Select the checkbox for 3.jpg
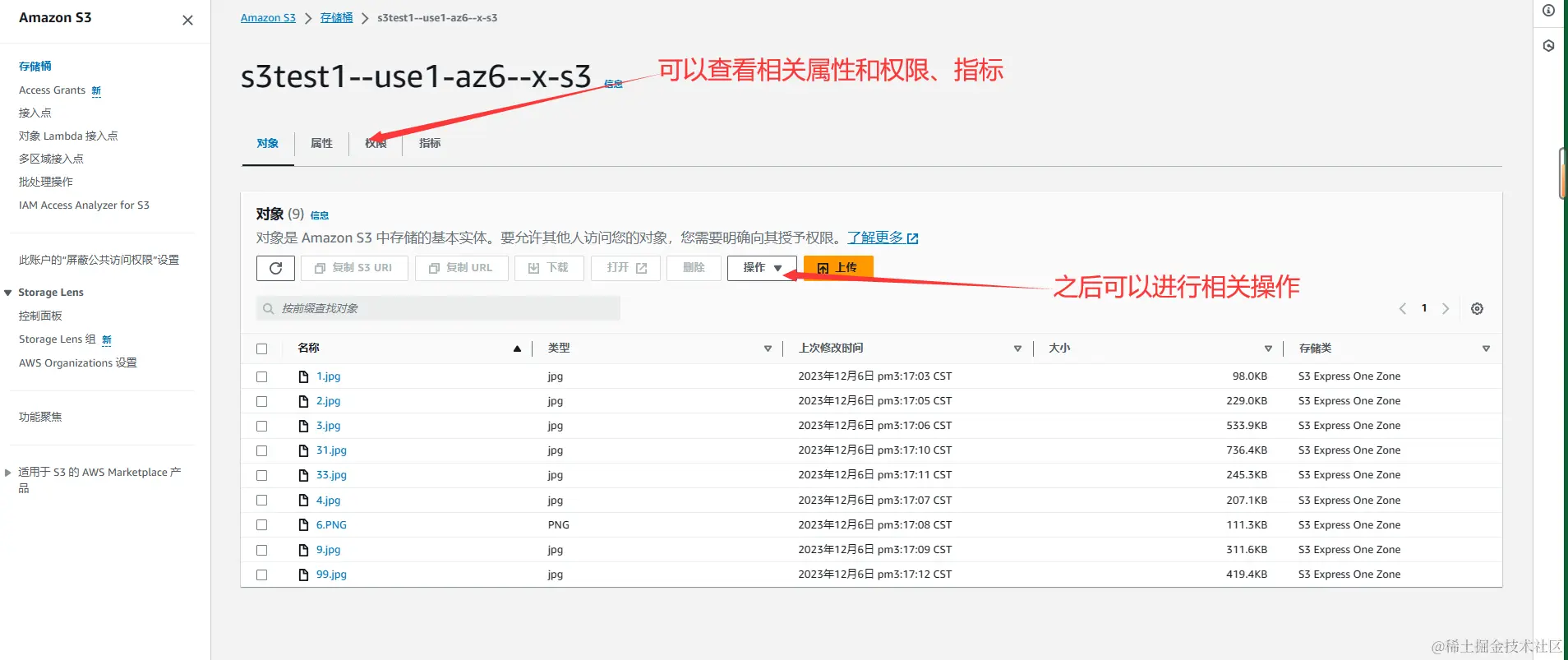Screen dimensions: 1568x660 tap(261, 426)
